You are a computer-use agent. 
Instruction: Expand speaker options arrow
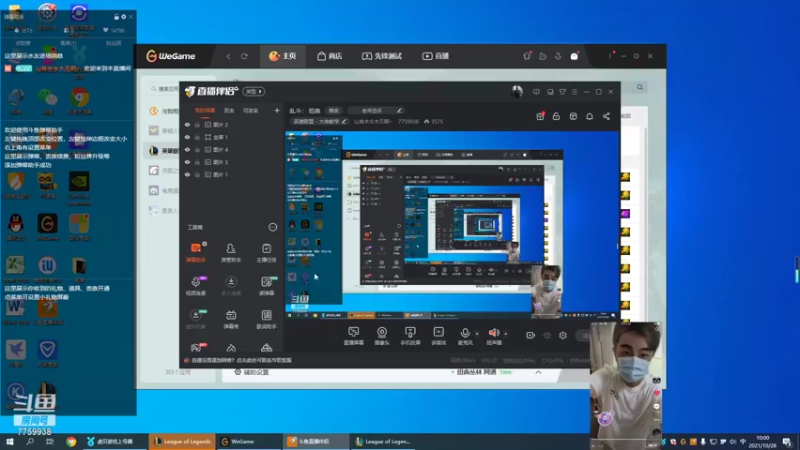506,334
